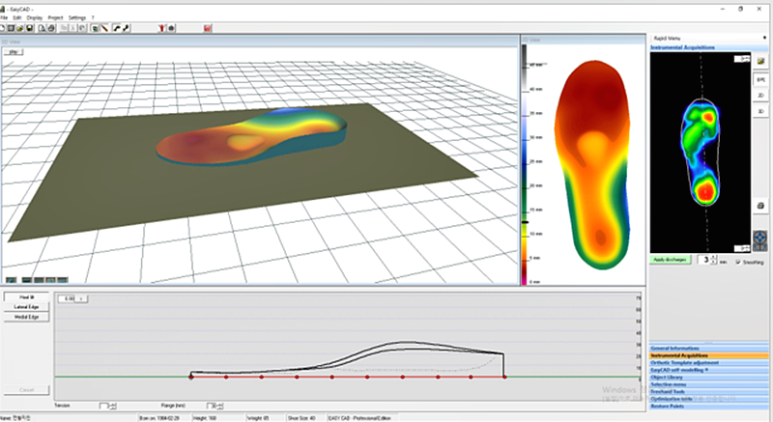Expand the Selection menu section
The image size is (773, 422).
tap(709, 385)
